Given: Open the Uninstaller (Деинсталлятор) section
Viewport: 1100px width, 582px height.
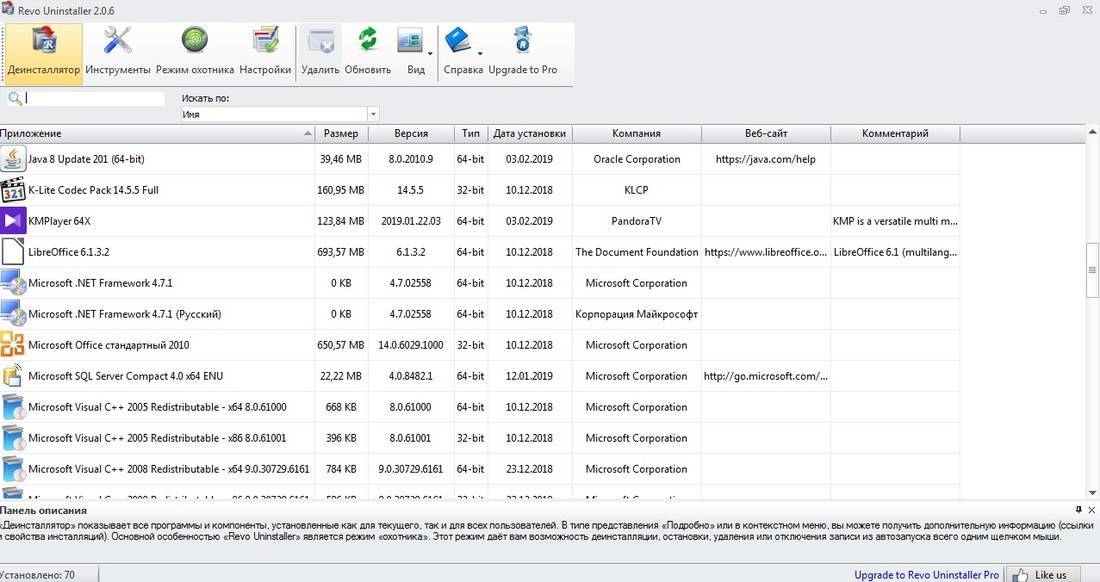Looking at the screenshot, I should tap(42, 52).
